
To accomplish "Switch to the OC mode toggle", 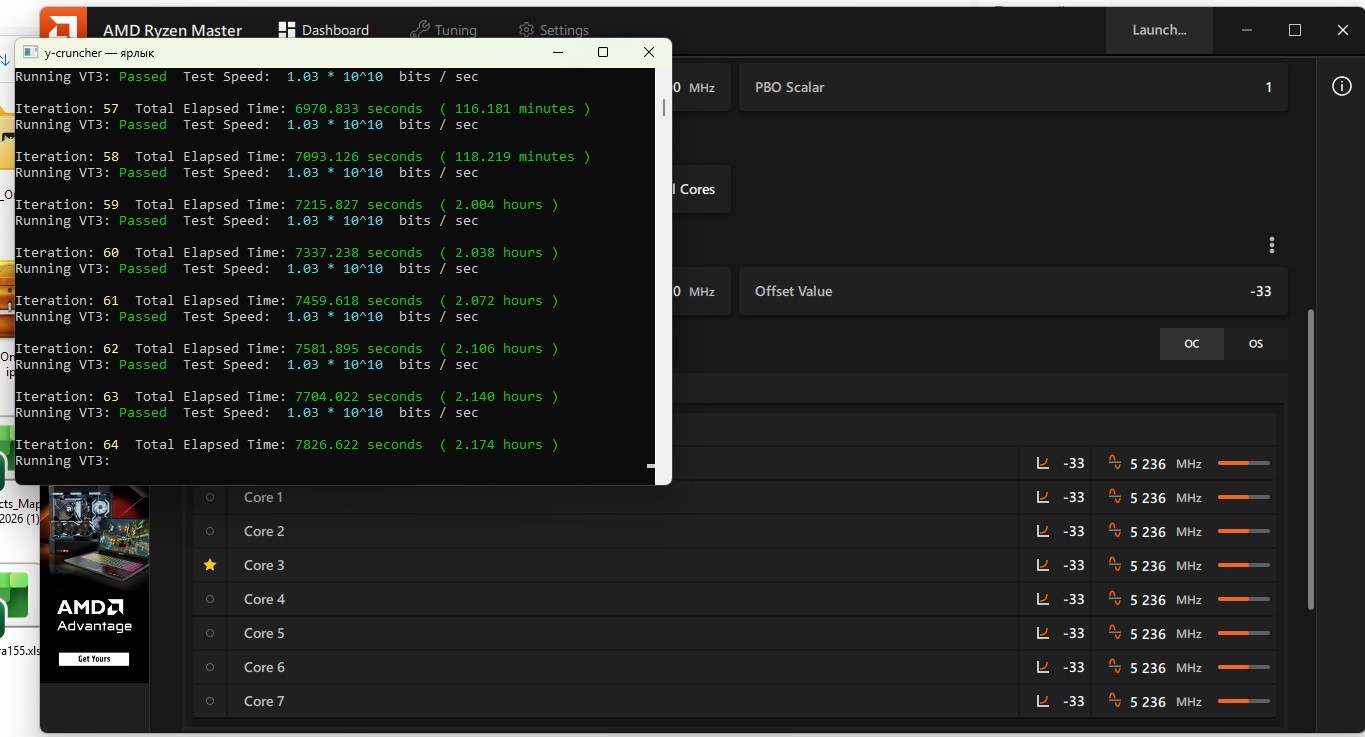I will [x=1192, y=344].
